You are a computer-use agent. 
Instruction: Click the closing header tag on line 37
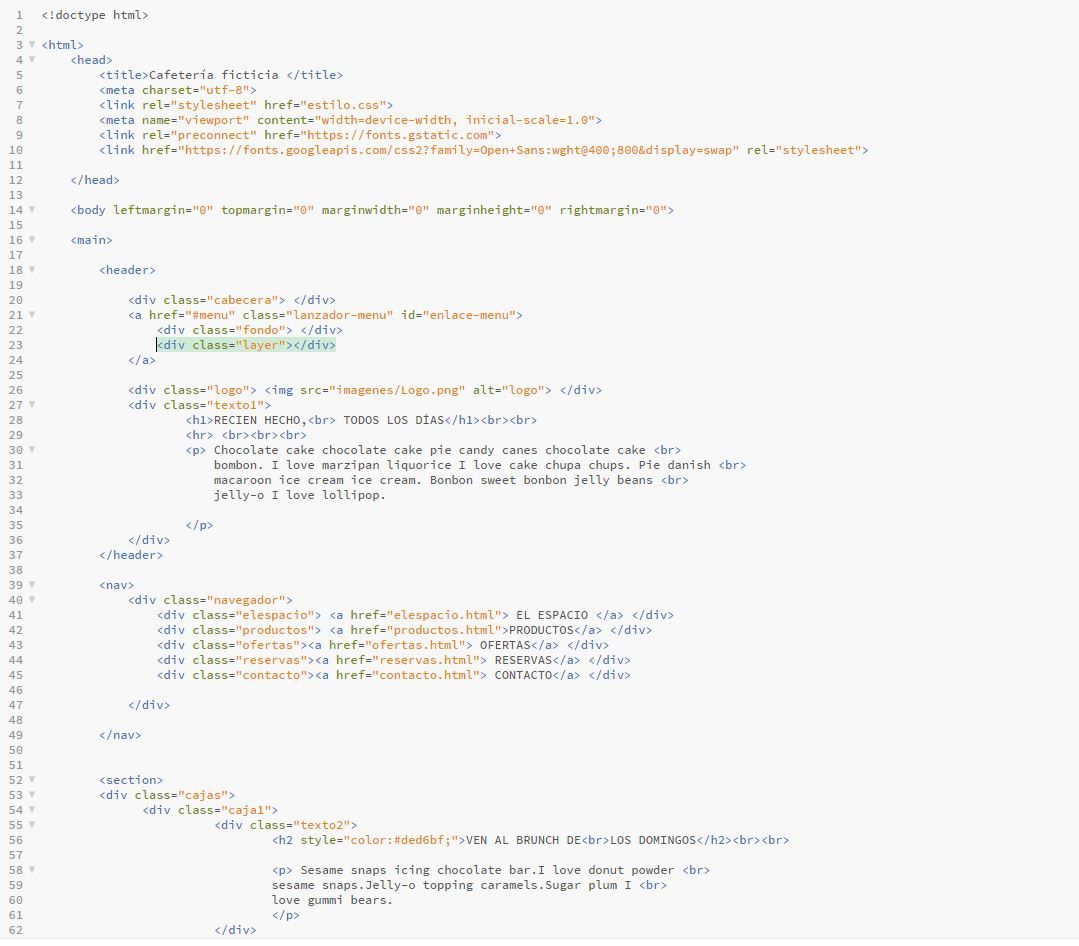click(x=131, y=555)
